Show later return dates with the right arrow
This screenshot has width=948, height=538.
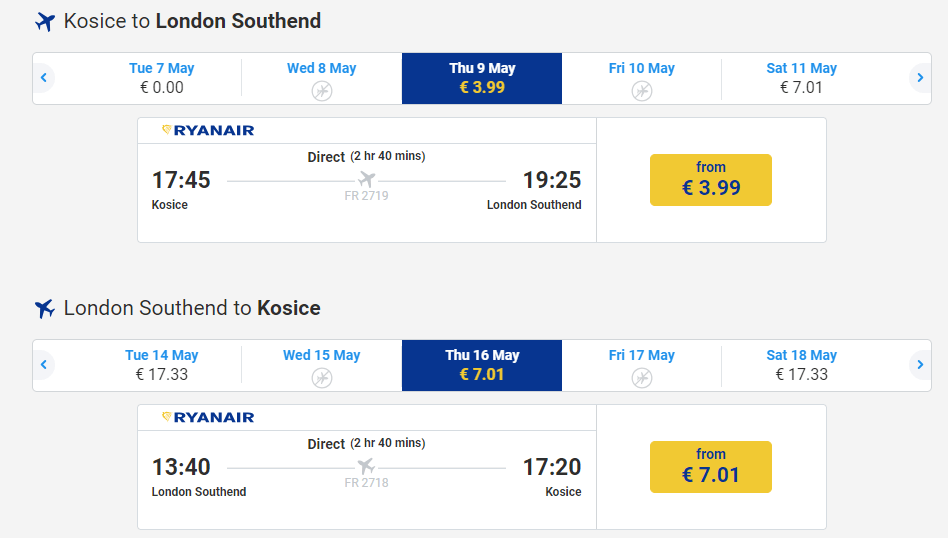[x=920, y=365]
